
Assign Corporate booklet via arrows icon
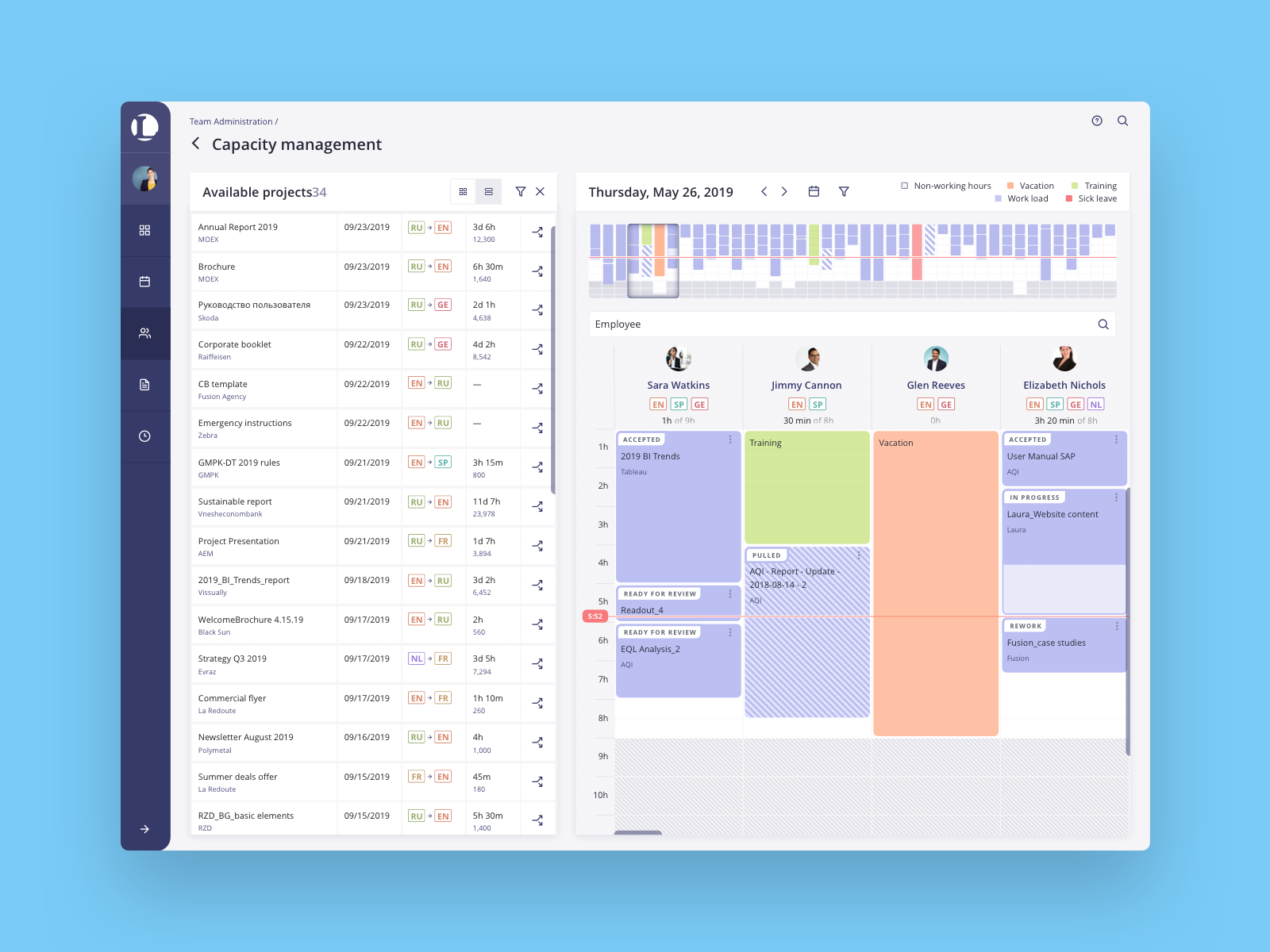click(537, 349)
